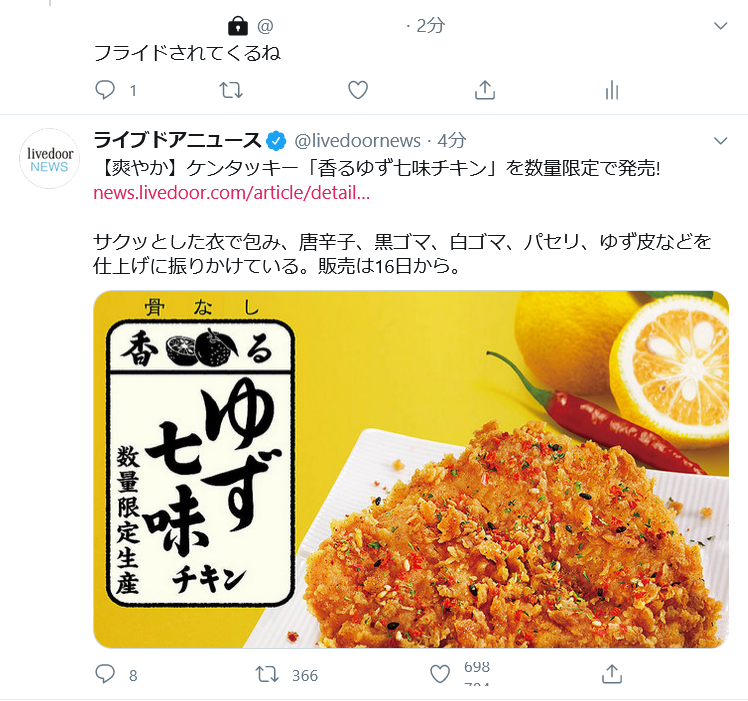Click the verified badge beside ライブドアニュース
Image resolution: width=748 pixels, height=701 pixels.
pyautogui.click(x=276, y=141)
